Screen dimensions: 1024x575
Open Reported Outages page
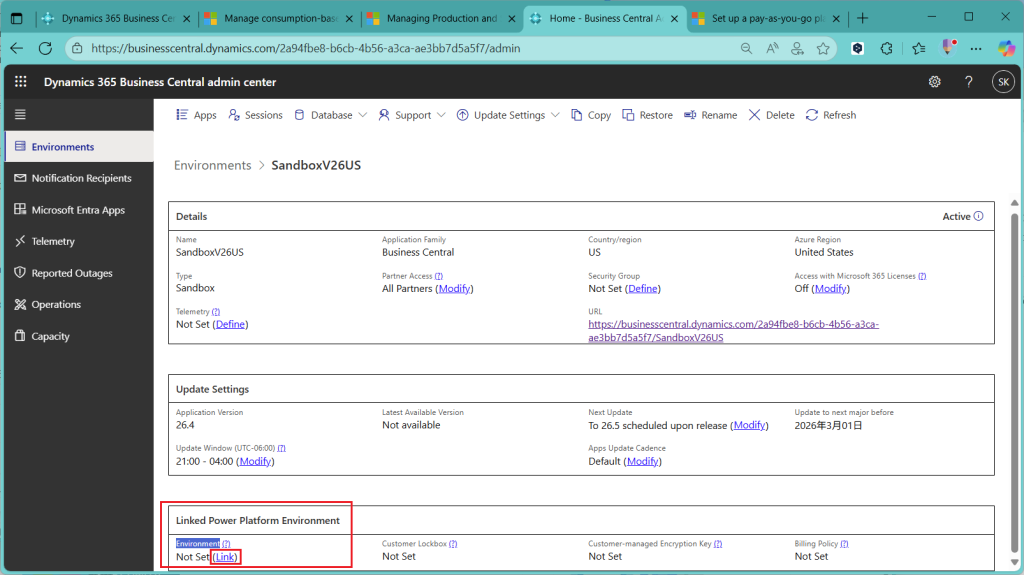point(79,273)
